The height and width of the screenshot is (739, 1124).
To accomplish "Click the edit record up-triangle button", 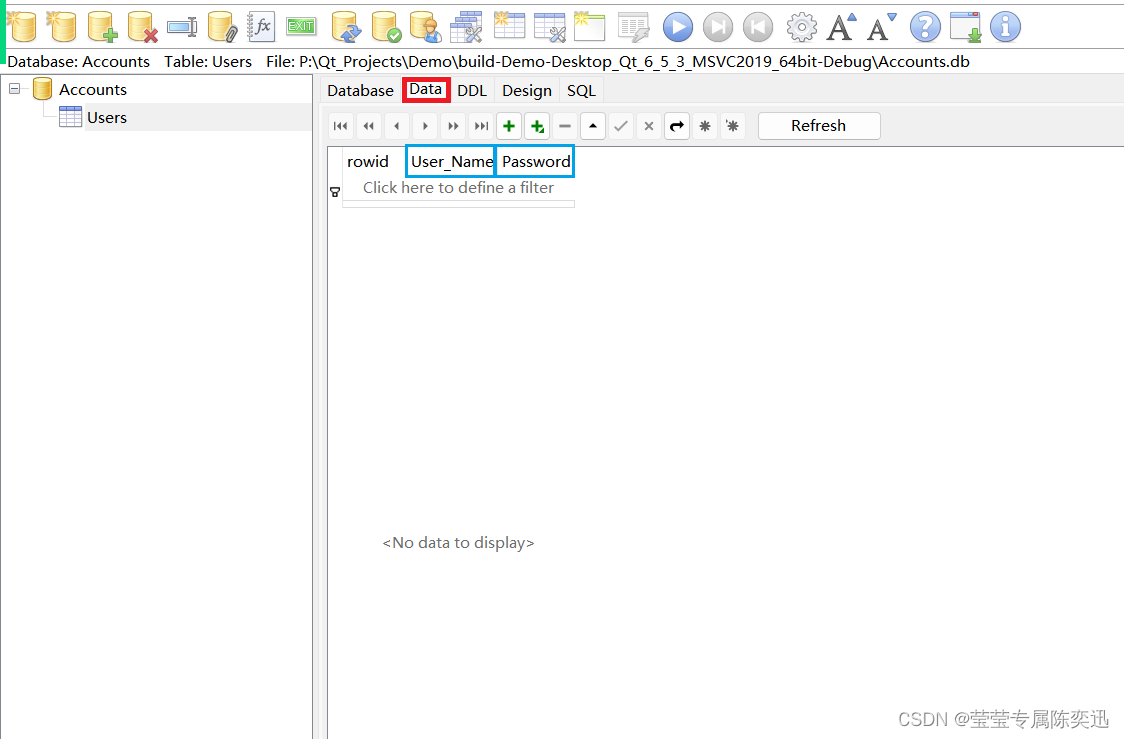I will [x=593, y=126].
